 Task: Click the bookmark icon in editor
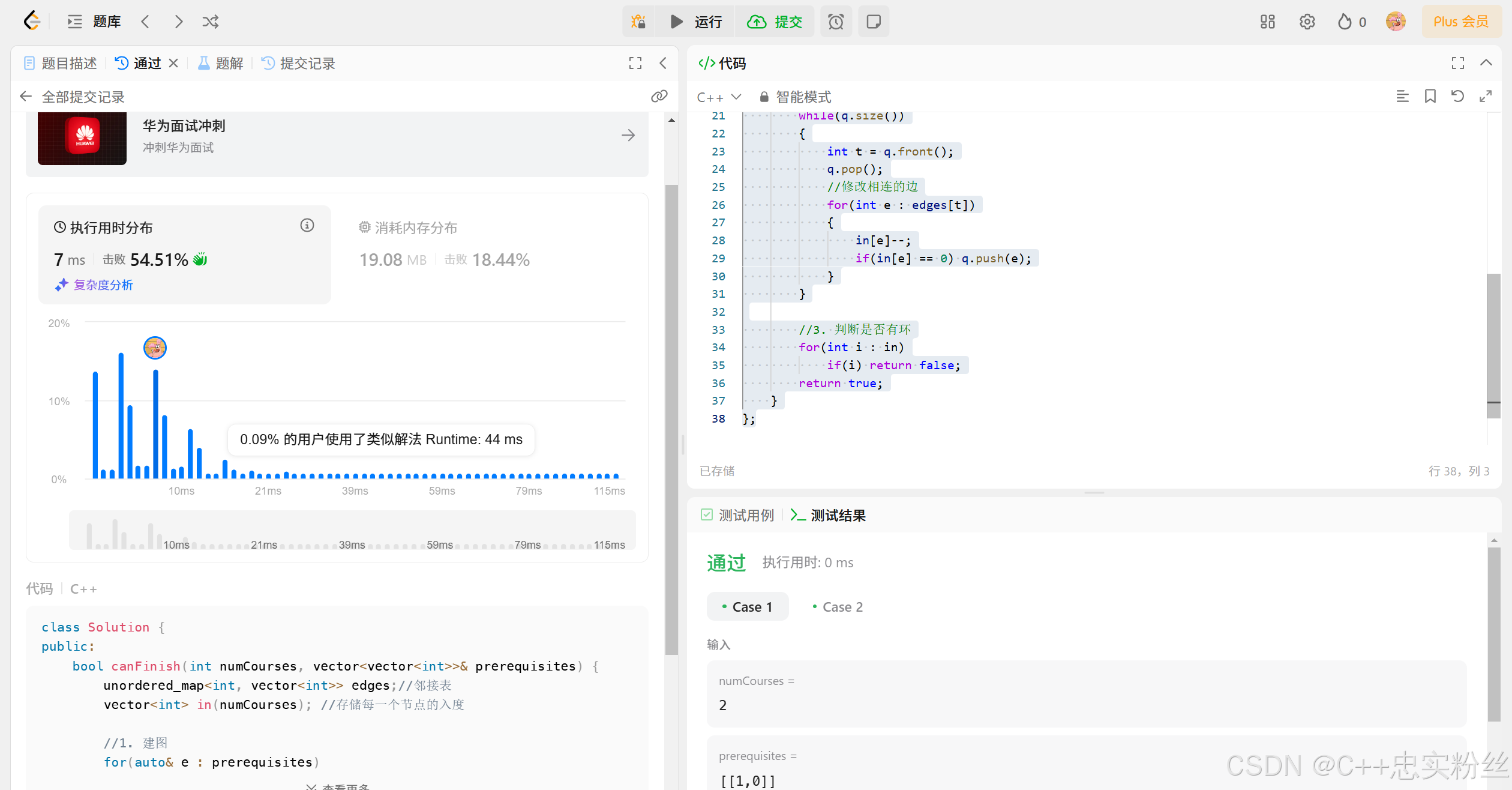pyautogui.click(x=1430, y=97)
